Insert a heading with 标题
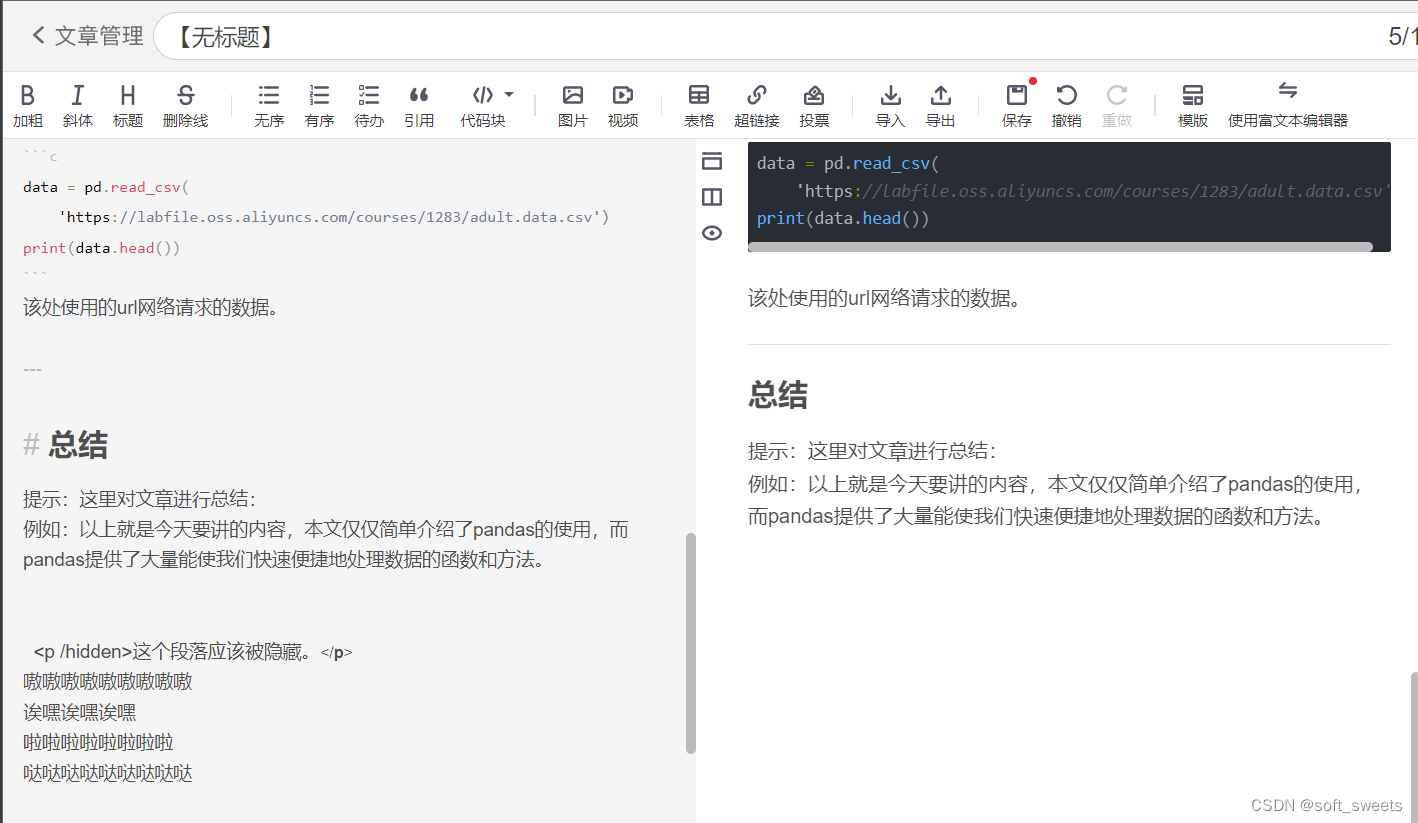 pos(128,106)
